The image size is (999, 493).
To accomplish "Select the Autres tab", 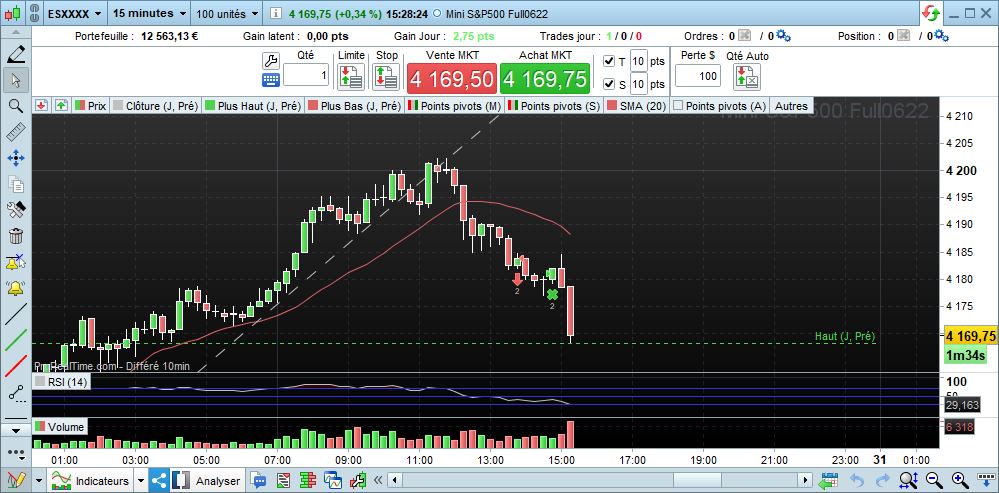I will 791,106.
